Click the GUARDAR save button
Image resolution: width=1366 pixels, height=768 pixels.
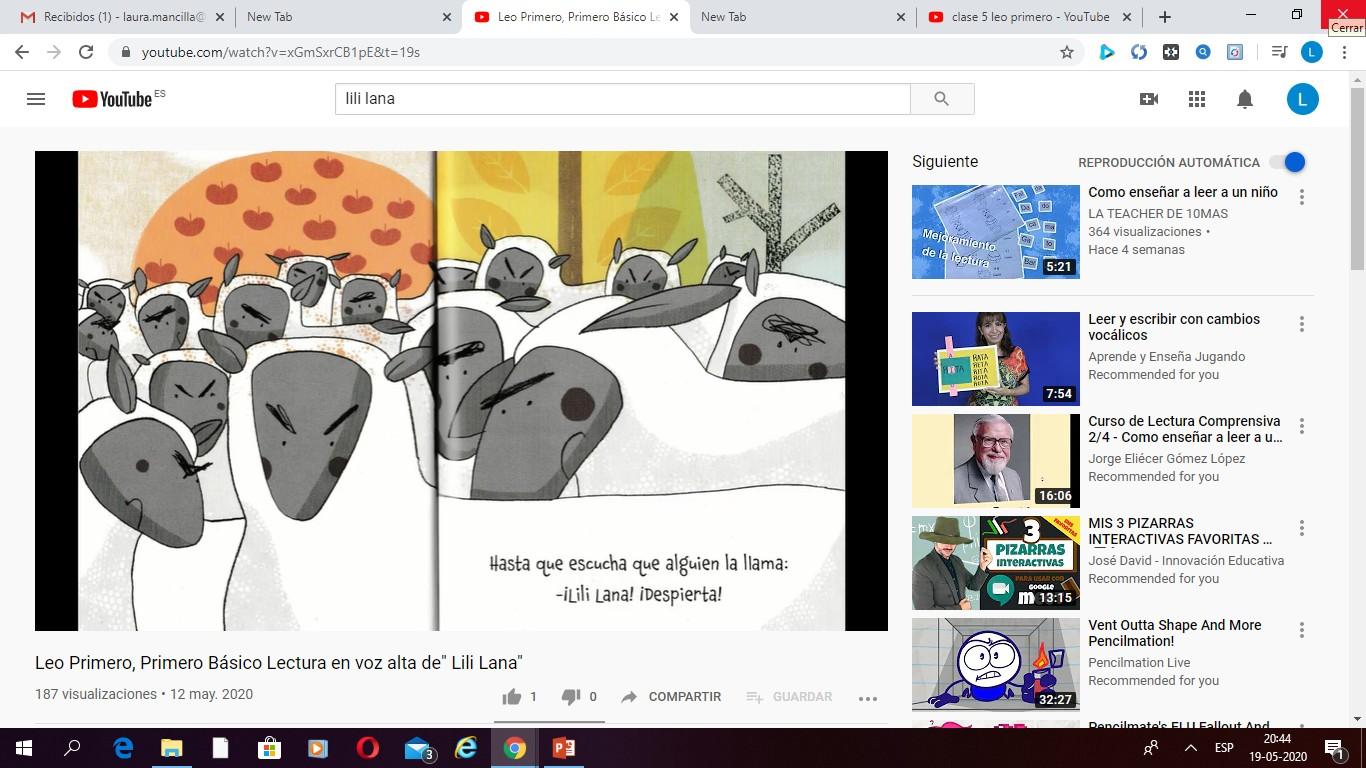(789, 697)
